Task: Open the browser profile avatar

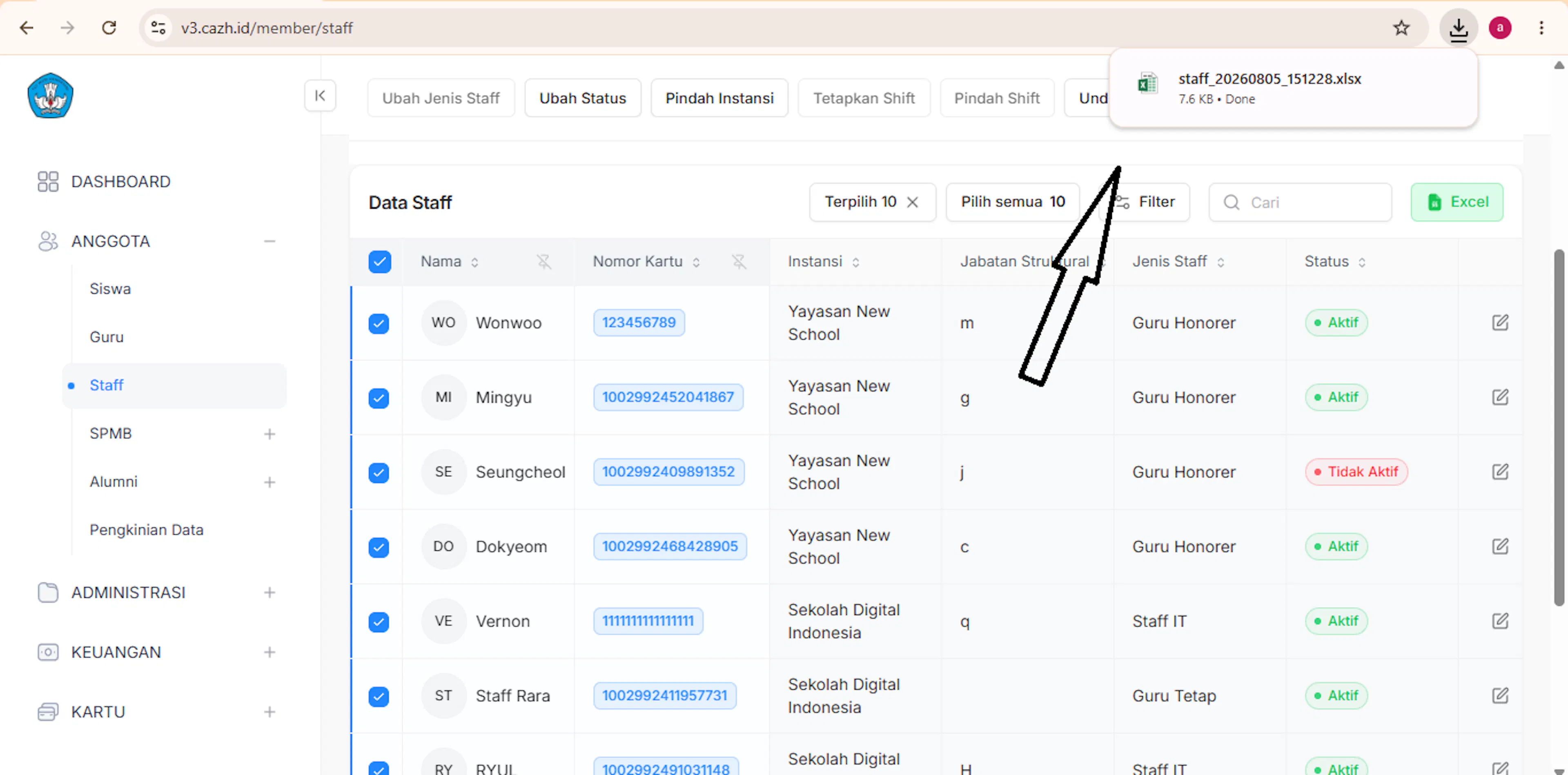Action: pyautogui.click(x=1500, y=28)
